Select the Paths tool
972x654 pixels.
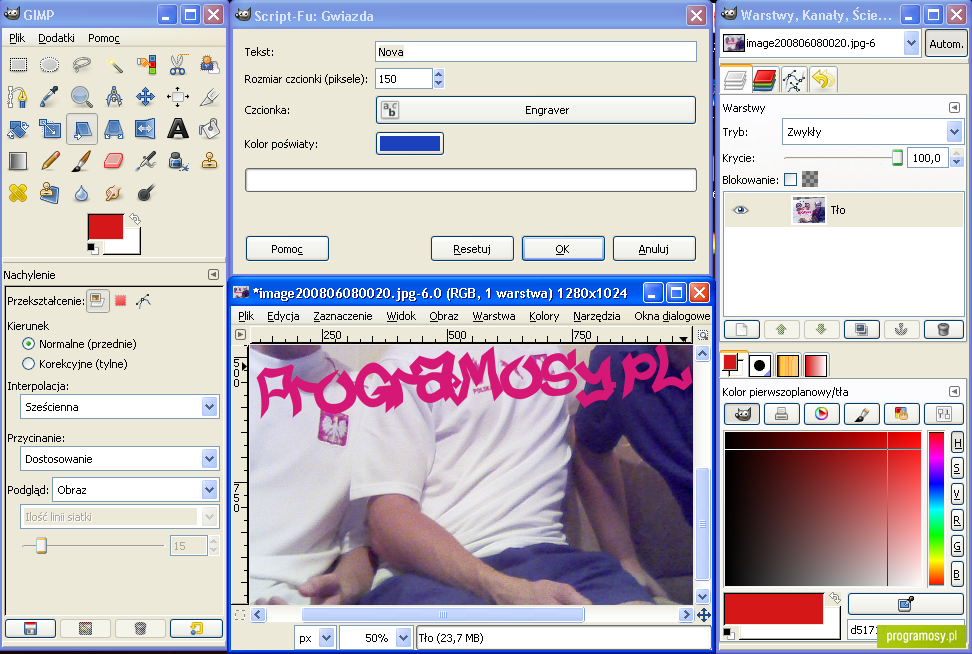(x=18, y=97)
